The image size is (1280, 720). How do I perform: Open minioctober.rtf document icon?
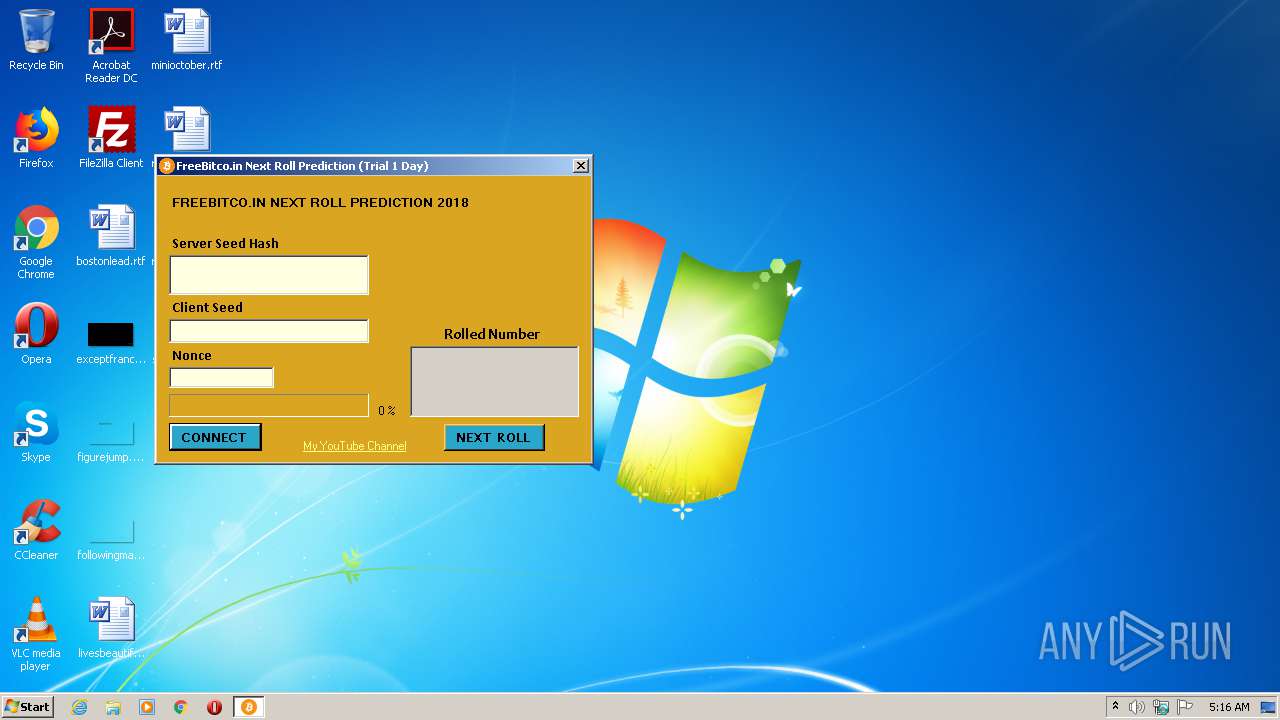point(187,40)
